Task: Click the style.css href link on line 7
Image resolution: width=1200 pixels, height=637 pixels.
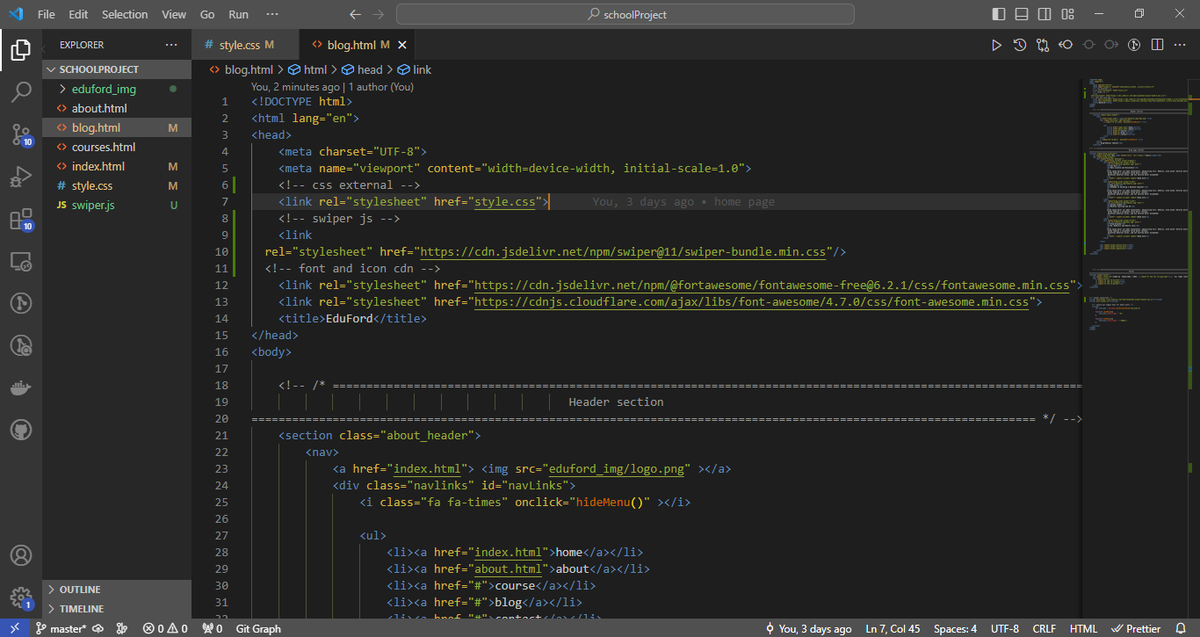Action: coord(507,201)
